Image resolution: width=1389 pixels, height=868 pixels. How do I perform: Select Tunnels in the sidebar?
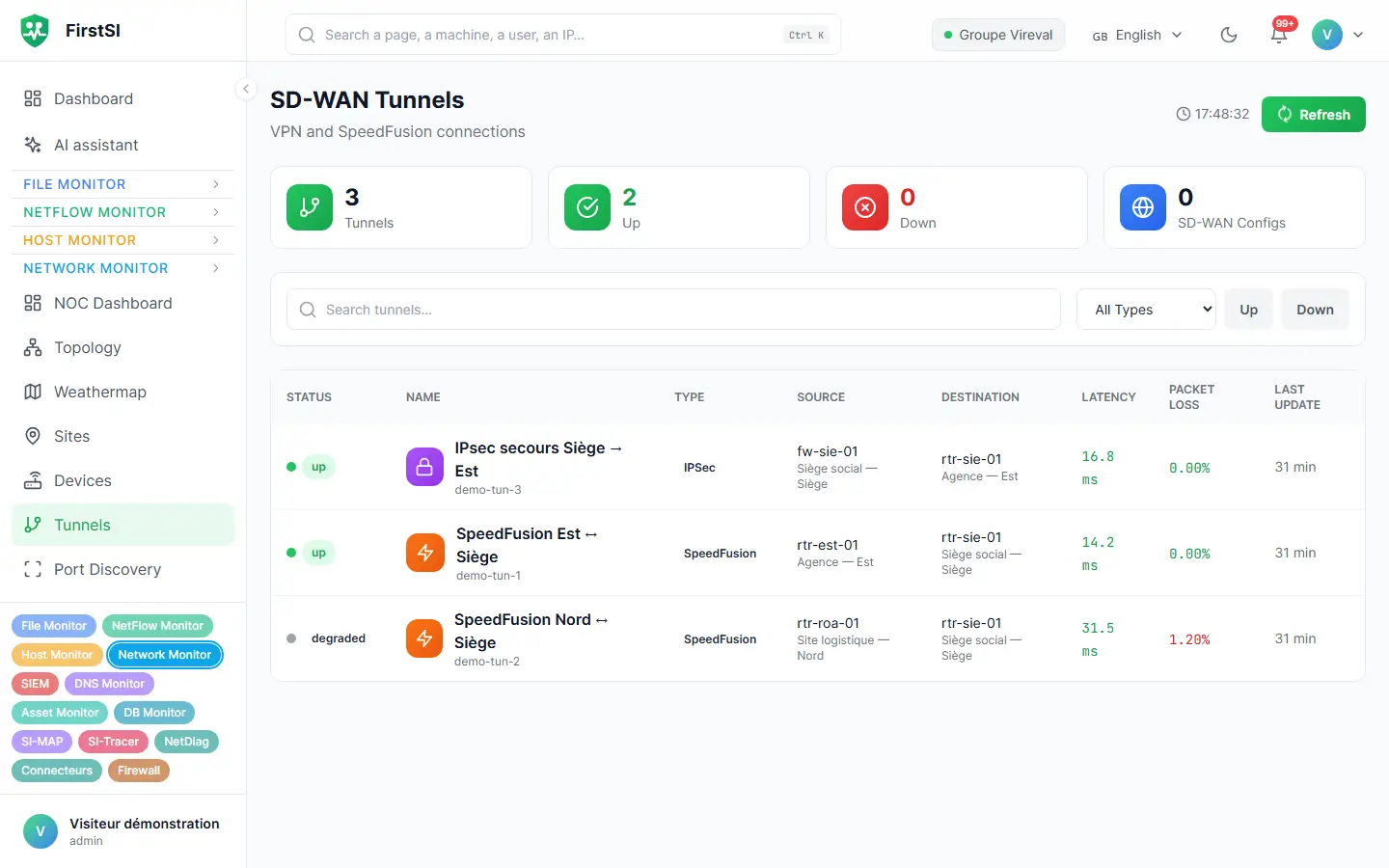[123, 525]
